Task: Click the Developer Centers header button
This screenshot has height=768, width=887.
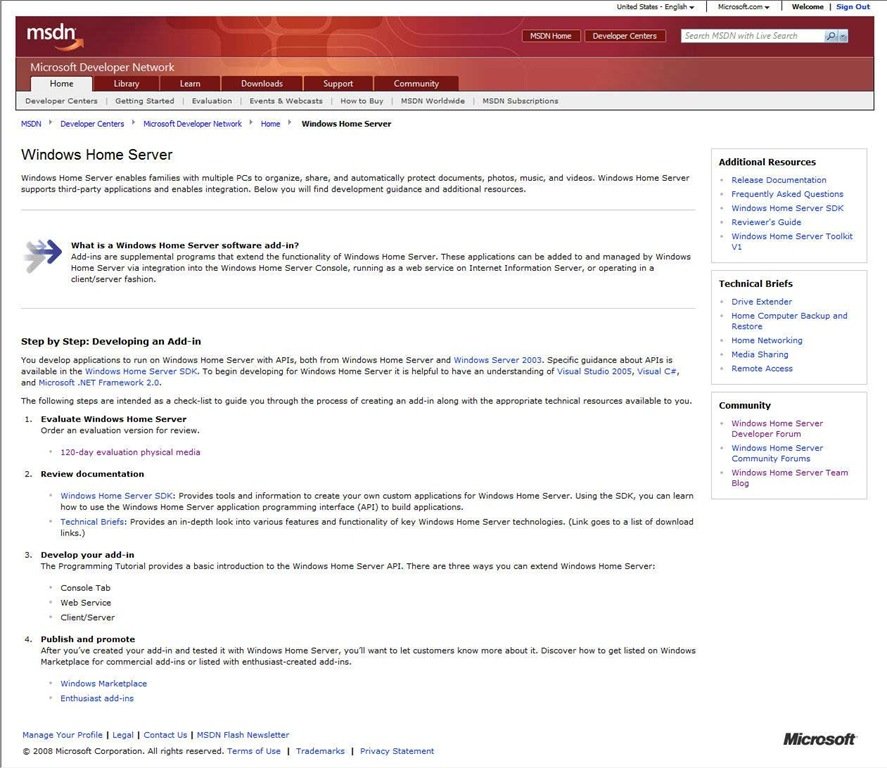Action: click(x=625, y=36)
